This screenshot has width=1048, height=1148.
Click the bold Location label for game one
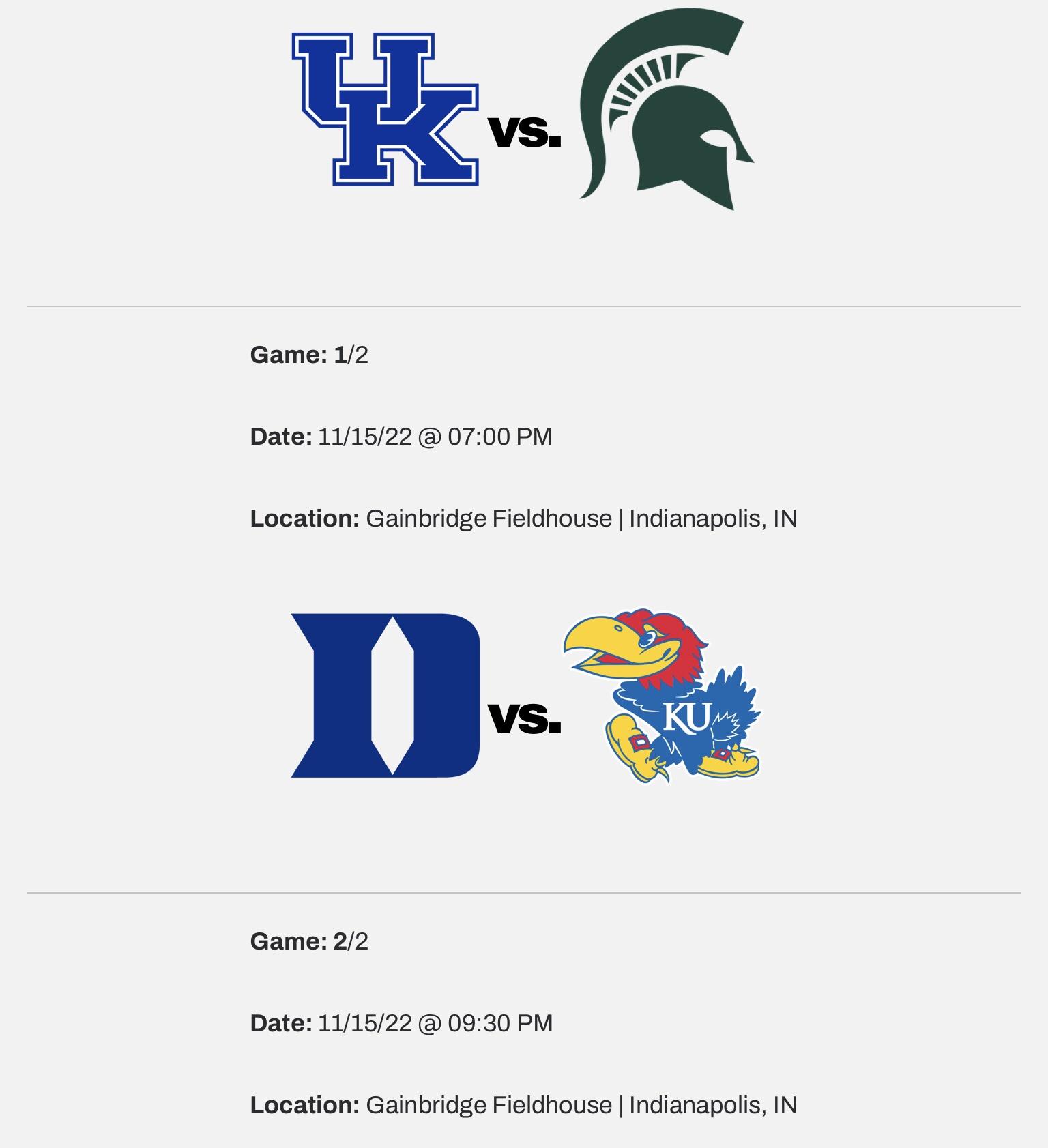304,518
